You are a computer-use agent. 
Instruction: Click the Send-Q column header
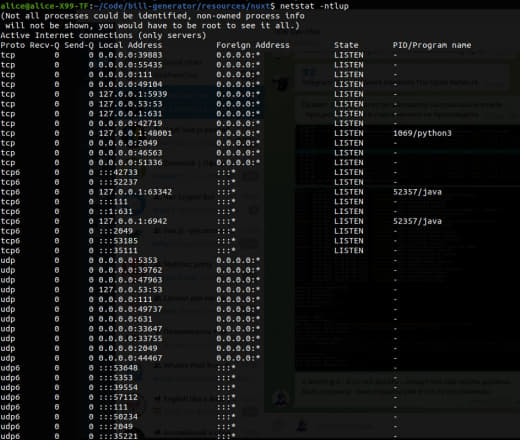79,45
